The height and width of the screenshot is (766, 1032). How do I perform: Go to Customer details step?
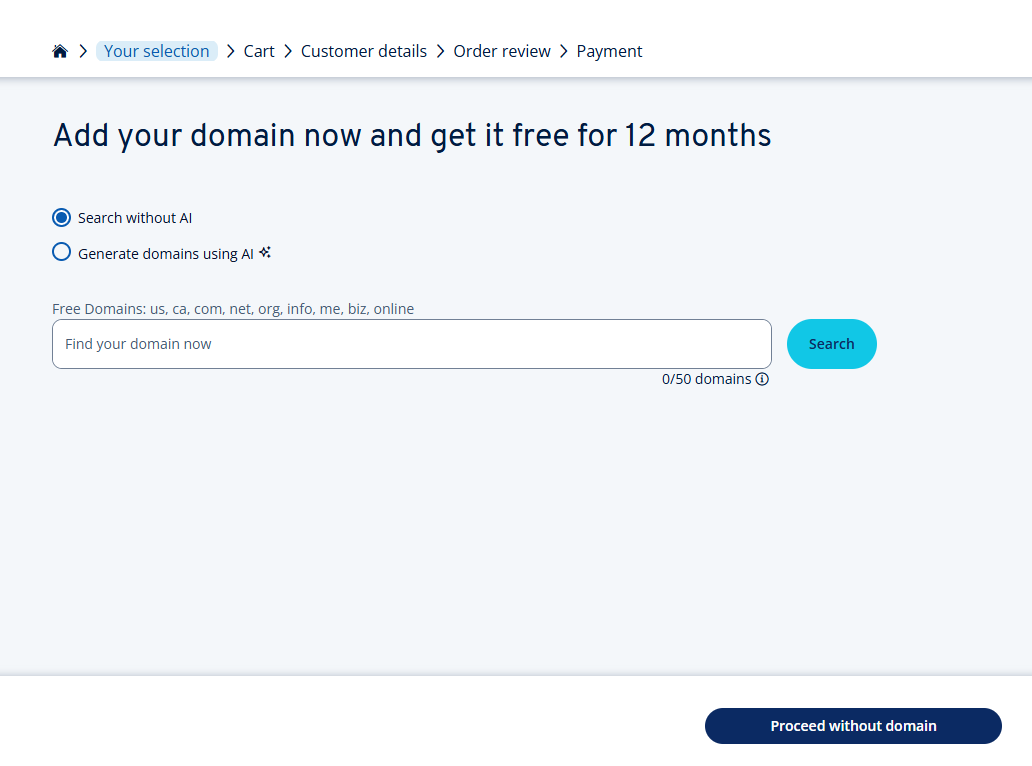pyautogui.click(x=364, y=51)
